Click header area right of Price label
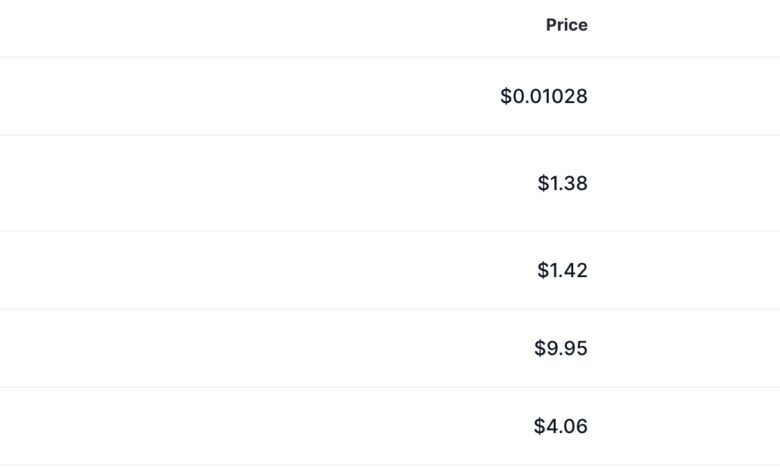Image resolution: width=780 pixels, height=470 pixels. click(x=690, y=25)
